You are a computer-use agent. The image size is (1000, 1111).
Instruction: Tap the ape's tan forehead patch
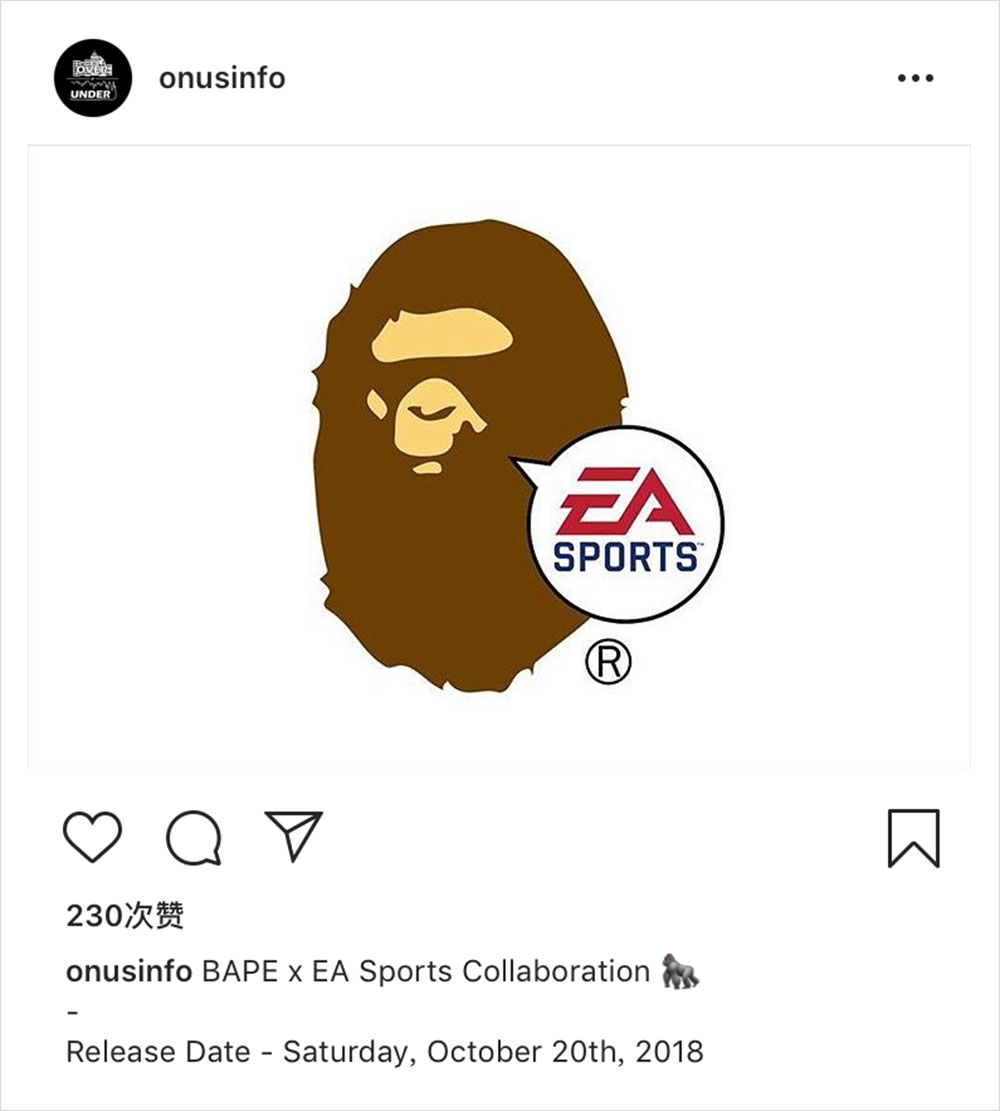(x=442, y=334)
